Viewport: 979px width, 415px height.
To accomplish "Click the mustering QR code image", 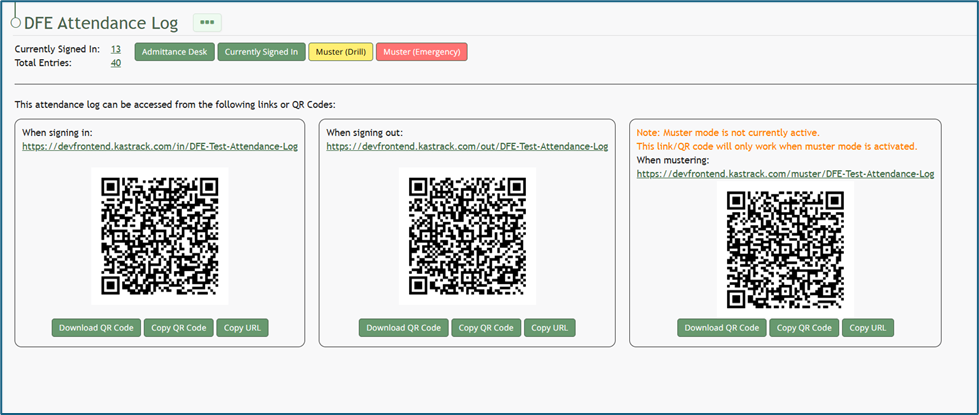I will pyautogui.click(x=785, y=248).
